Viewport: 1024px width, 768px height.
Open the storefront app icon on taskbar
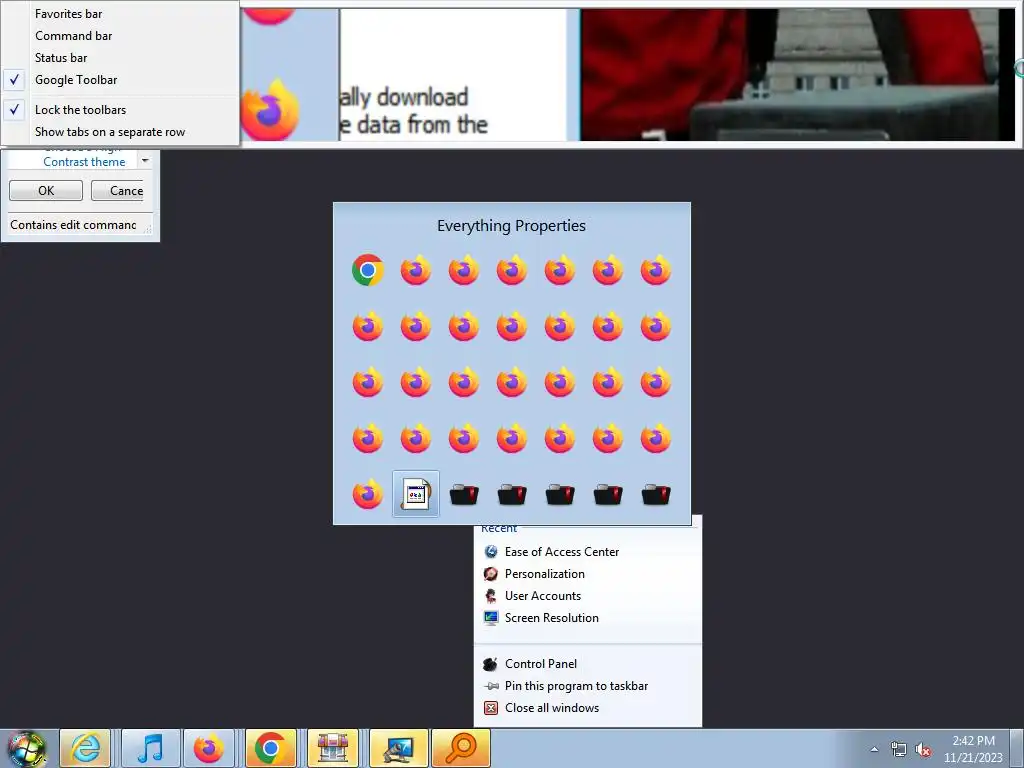click(x=333, y=748)
